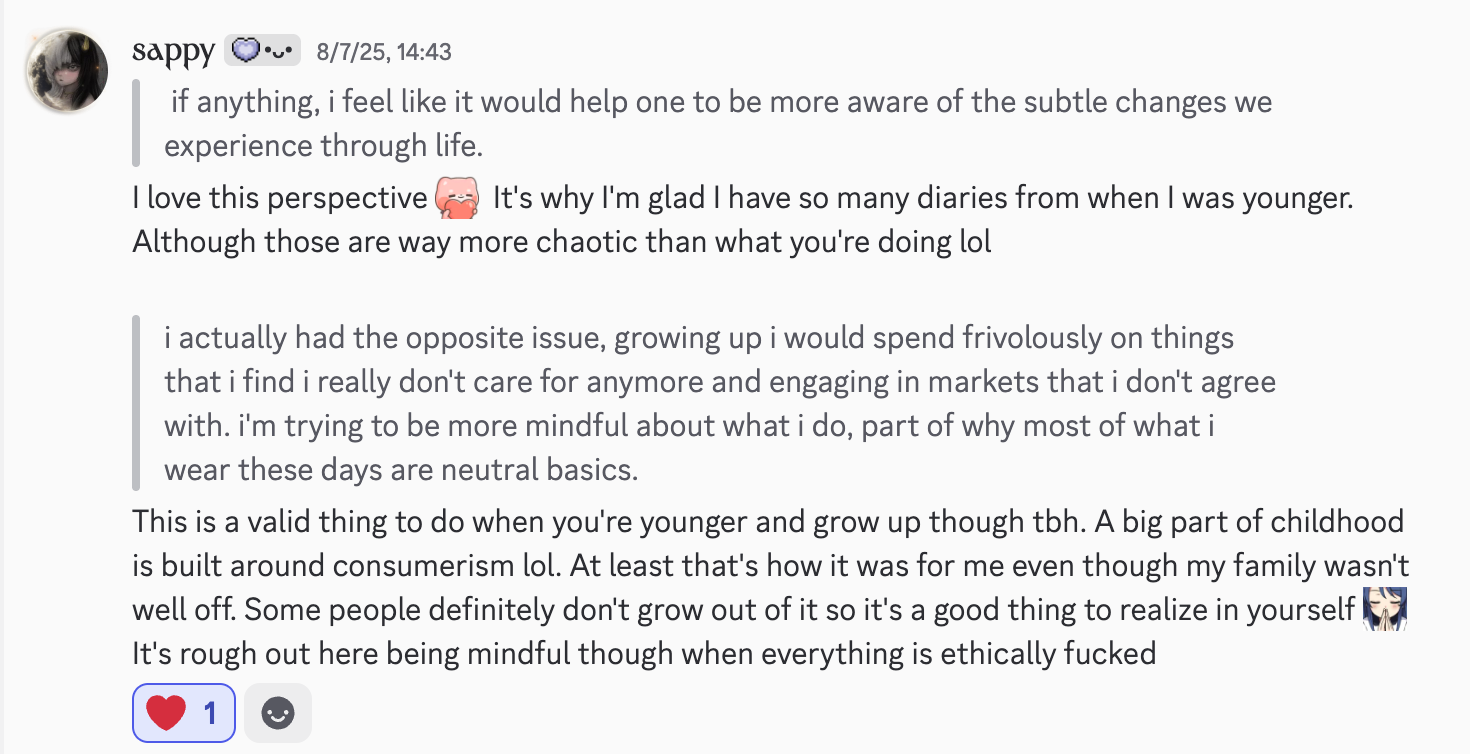Image resolution: width=1470 pixels, height=754 pixels.
Task: Click line "Although those are way more chaotic"
Action: click(561, 242)
